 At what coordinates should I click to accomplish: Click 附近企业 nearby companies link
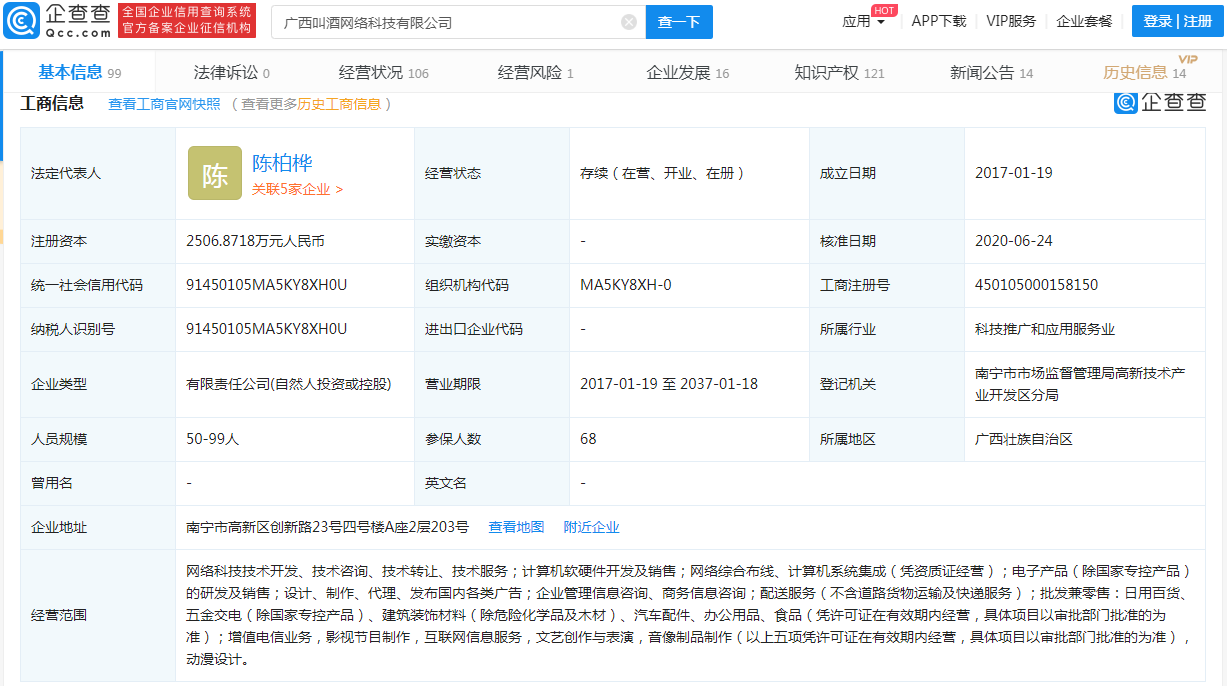592,527
